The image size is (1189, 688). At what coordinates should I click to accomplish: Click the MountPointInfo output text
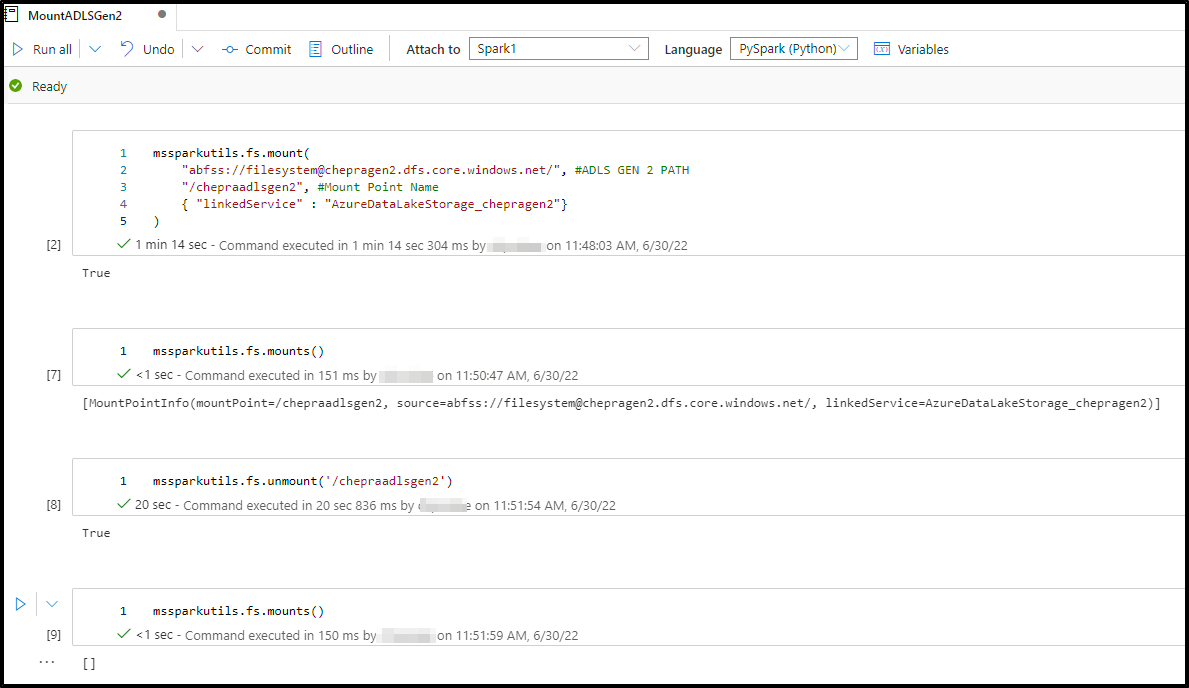pyautogui.click(x=621, y=403)
